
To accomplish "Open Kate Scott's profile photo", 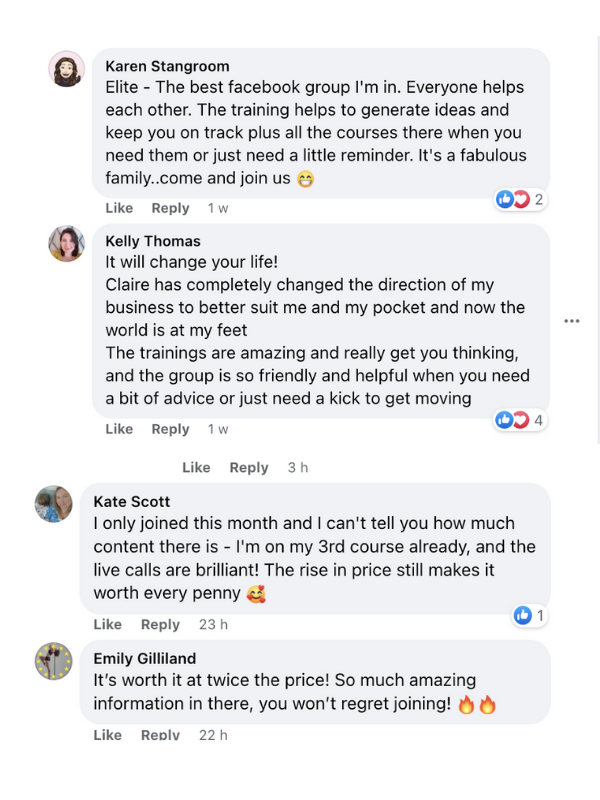I will pyautogui.click(x=54, y=503).
